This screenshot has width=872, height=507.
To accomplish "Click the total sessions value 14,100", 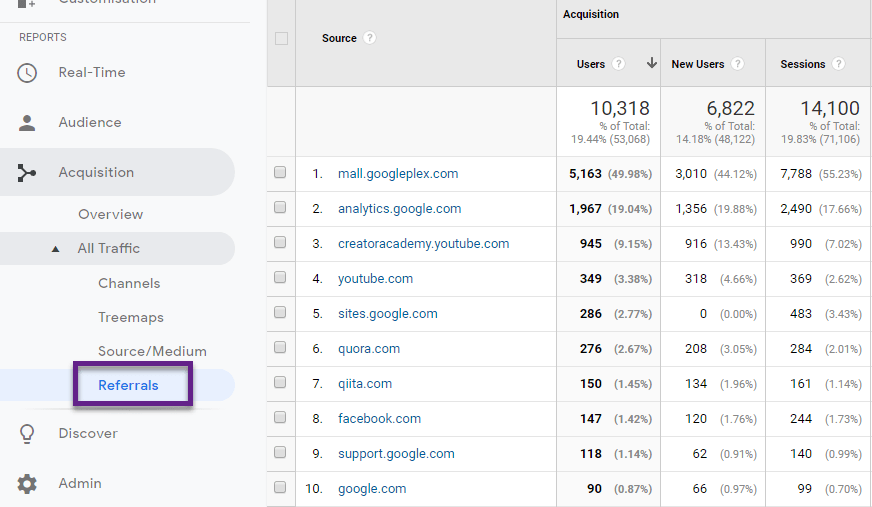I will pyautogui.click(x=830, y=108).
